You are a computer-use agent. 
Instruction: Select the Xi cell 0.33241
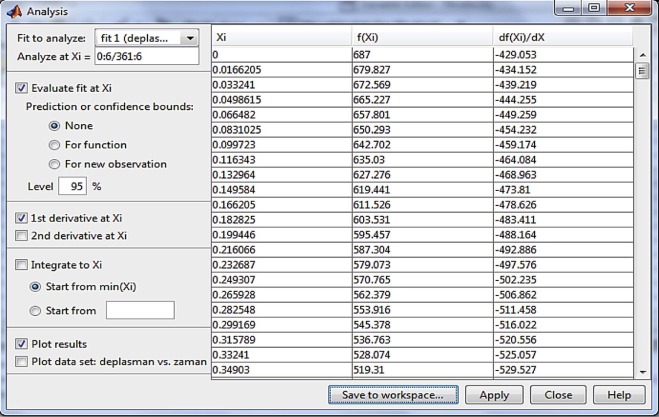coord(282,355)
